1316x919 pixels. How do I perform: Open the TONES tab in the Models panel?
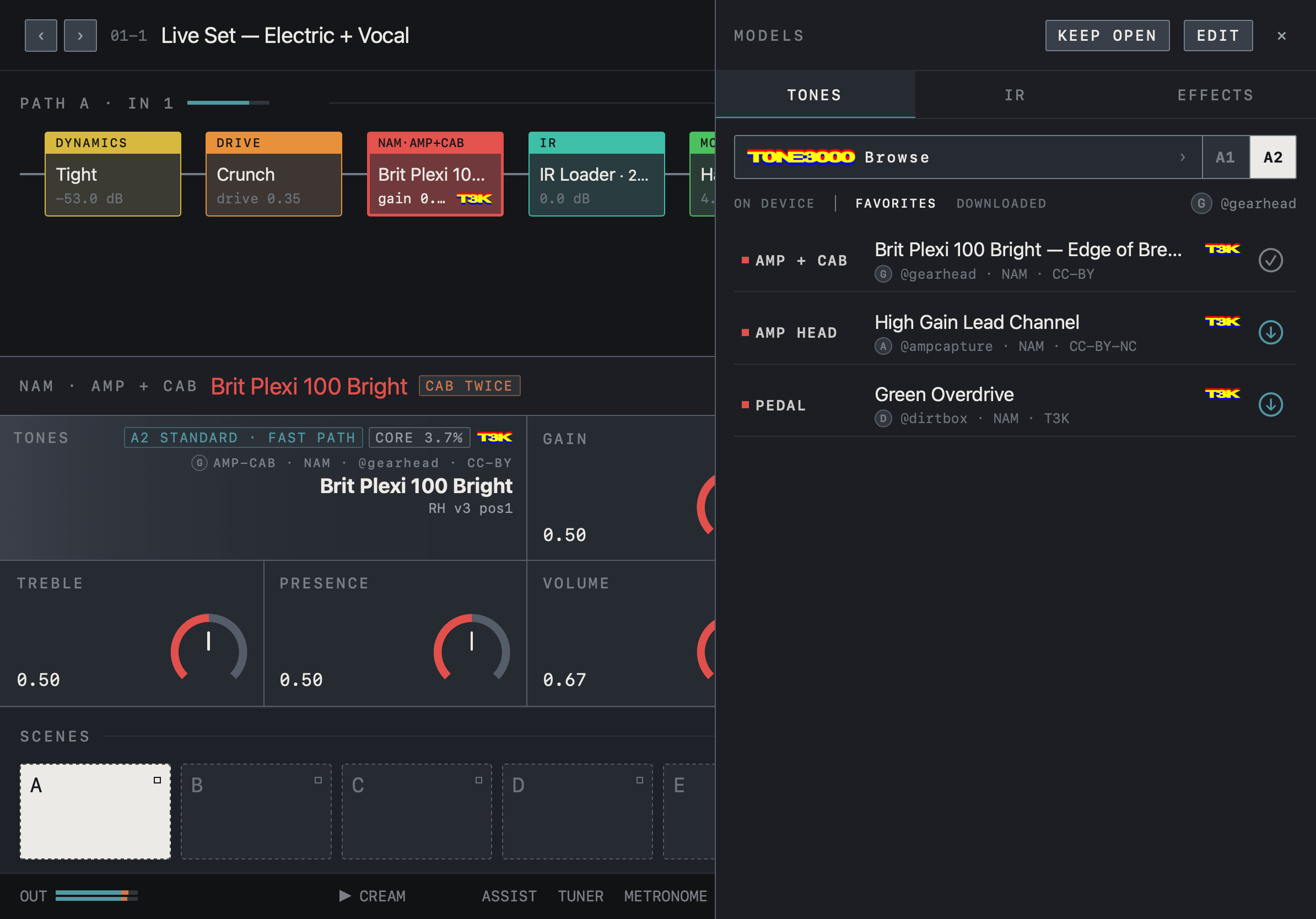(815, 95)
